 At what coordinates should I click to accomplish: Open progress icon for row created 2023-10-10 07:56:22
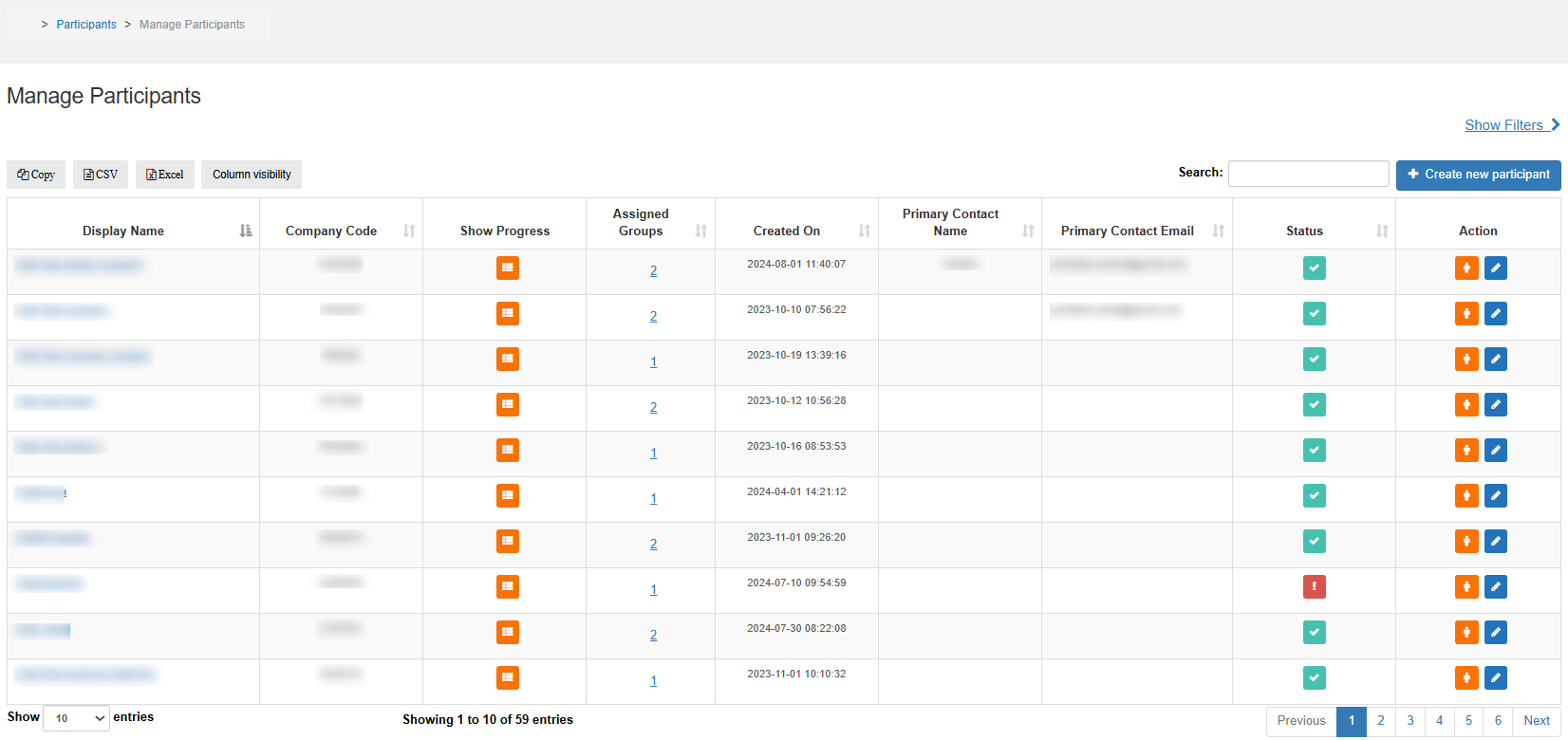(508, 314)
